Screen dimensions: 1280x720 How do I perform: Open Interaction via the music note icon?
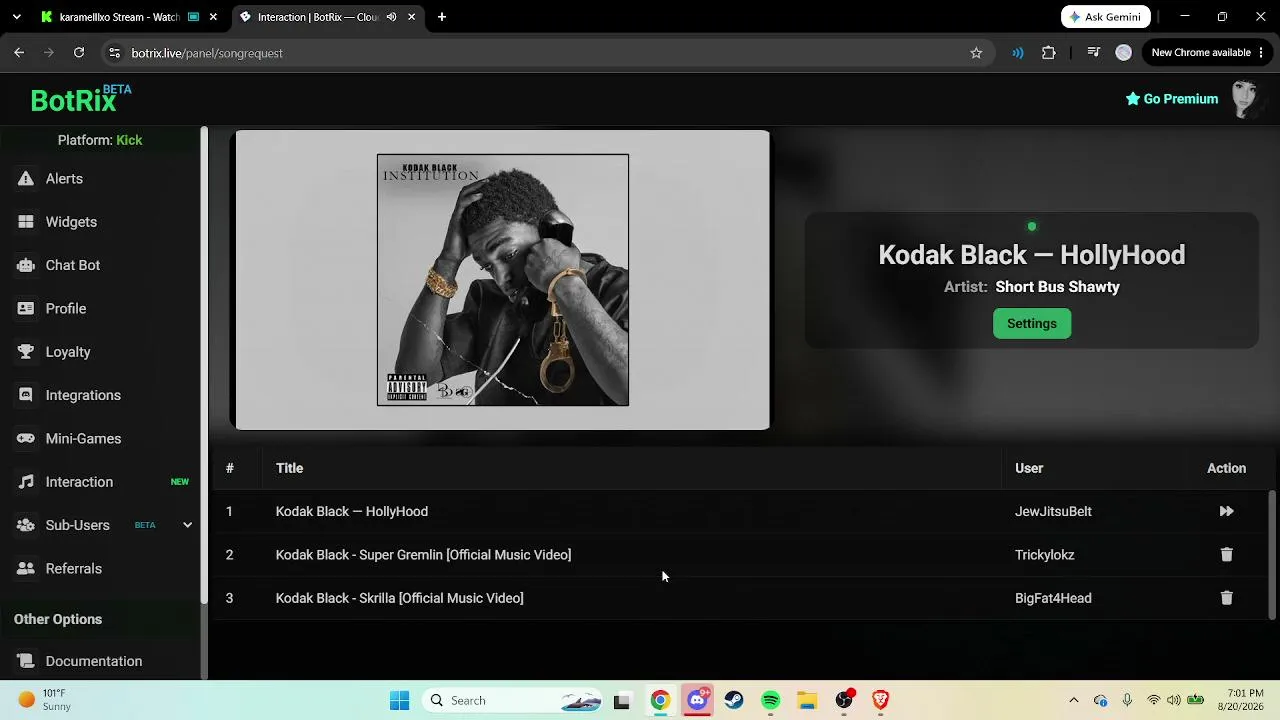(26, 482)
